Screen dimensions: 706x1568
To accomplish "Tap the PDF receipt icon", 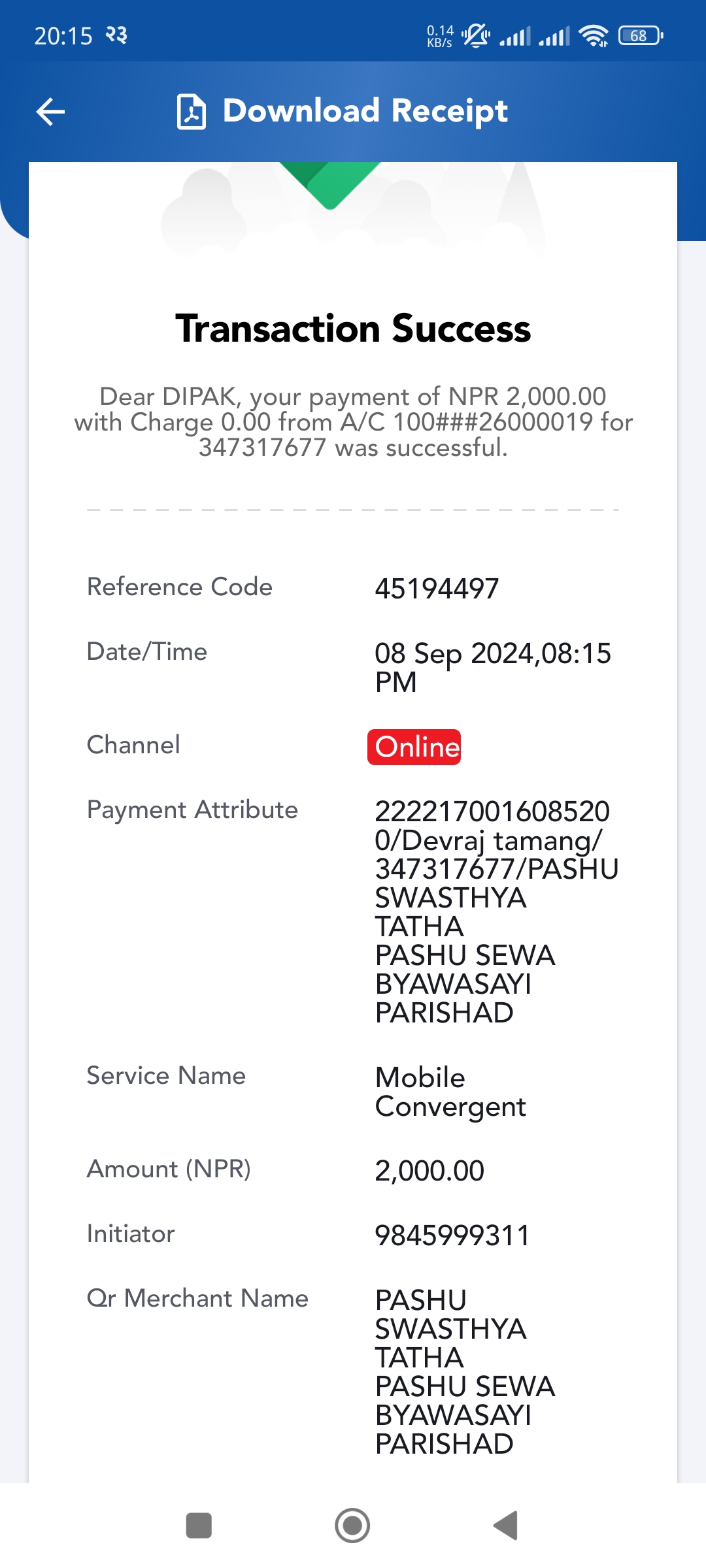I will [x=192, y=112].
